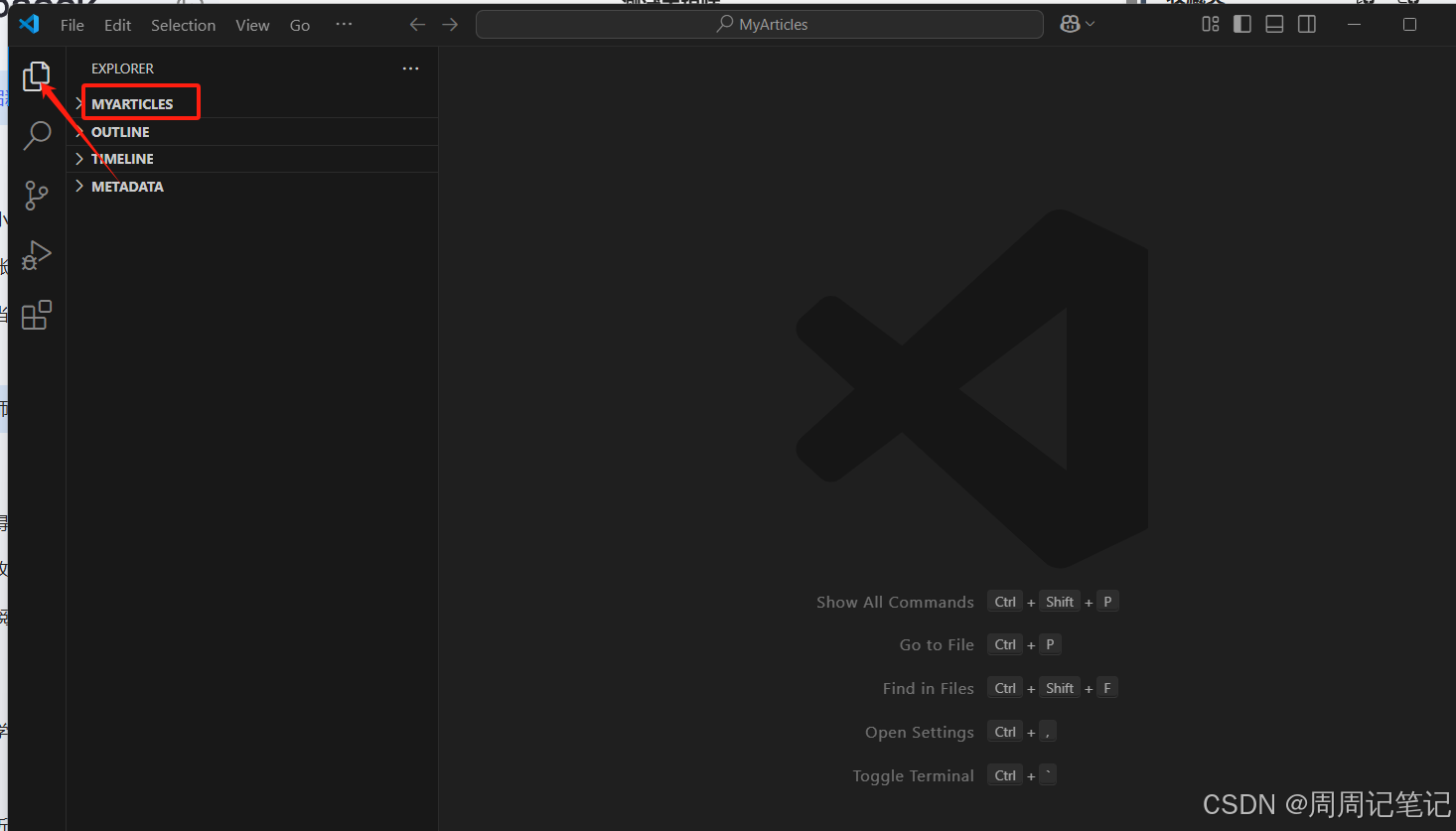This screenshot has height=831, width=1456.
Task: Click the Toggle Terminal shortcut hint
Action: [954, 775]
